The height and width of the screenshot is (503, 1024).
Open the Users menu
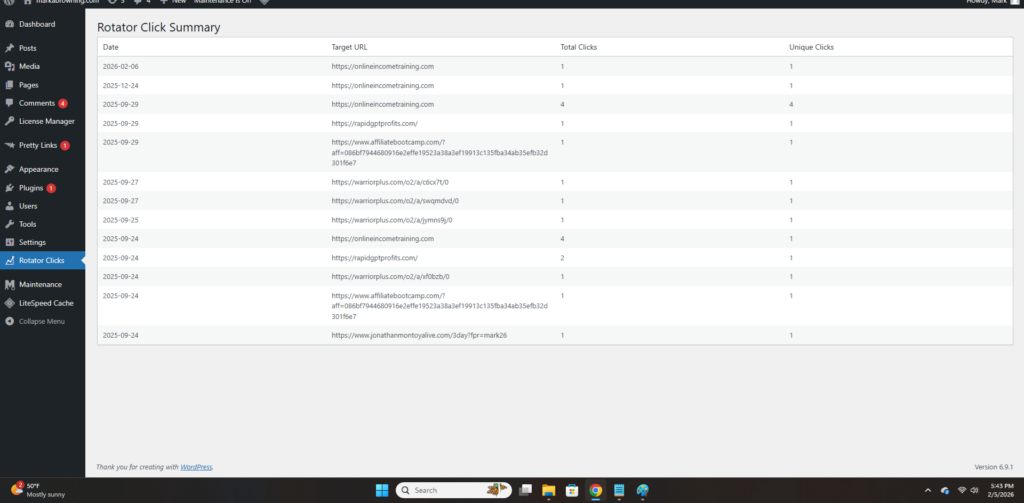pos(28,206)
